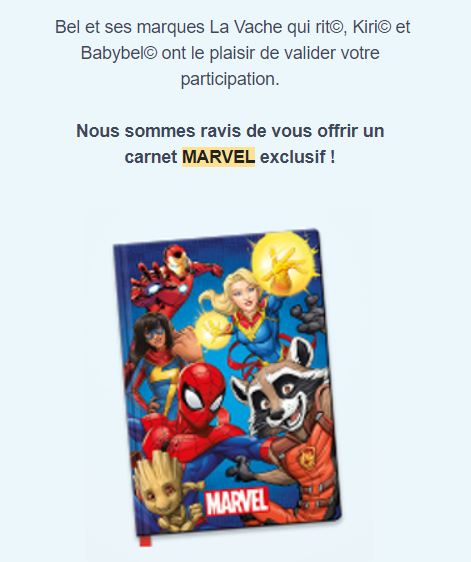This screenshot has height=562, width=471.
Task: Click the word 'participation.' in the paragraph
Action: pyautogui.click(x=229, y=79)
